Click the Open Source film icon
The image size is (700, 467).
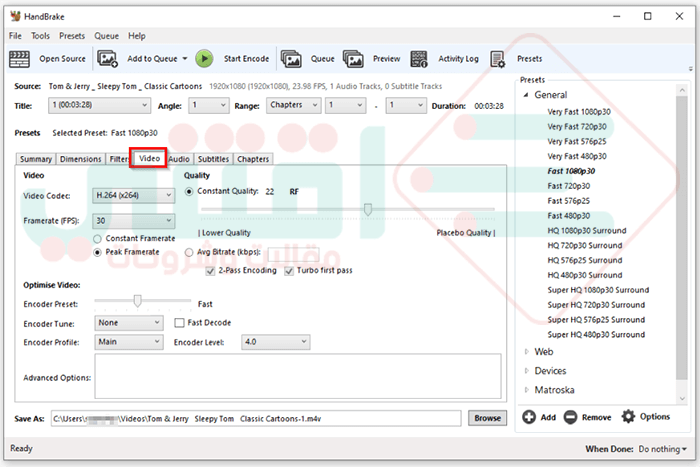pos(19,59)
